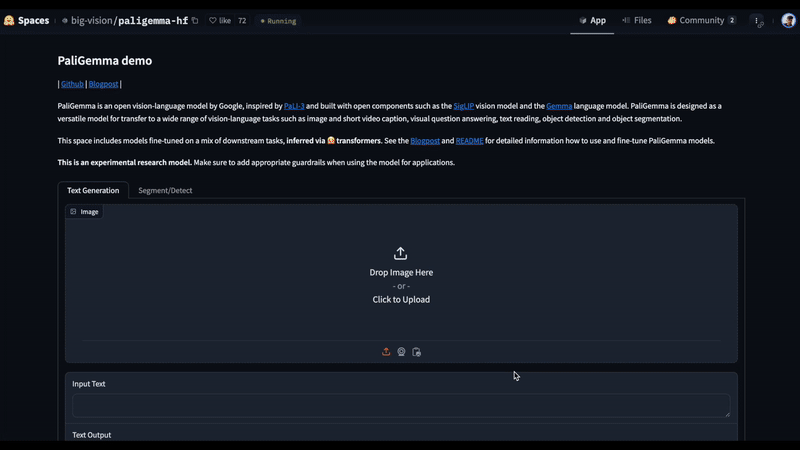Click the Image label icon

(73, 211)
